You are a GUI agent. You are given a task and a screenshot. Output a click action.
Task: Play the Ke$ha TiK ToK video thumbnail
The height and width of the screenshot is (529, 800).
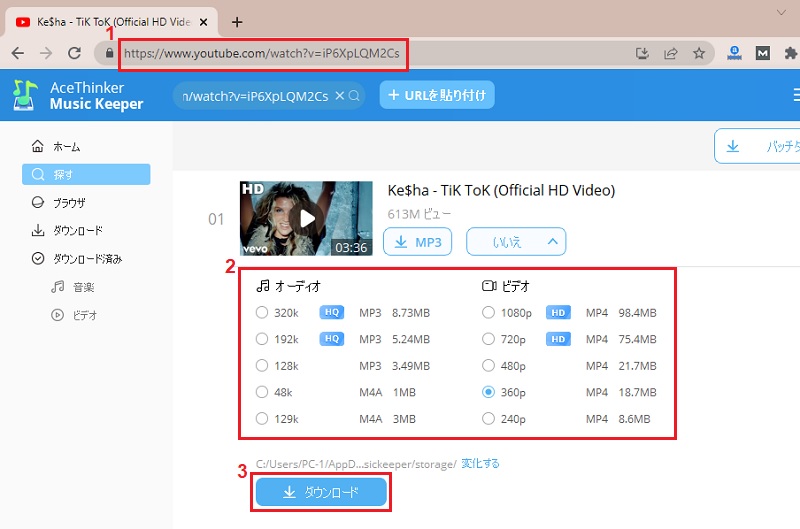click(x=307, y=217)
